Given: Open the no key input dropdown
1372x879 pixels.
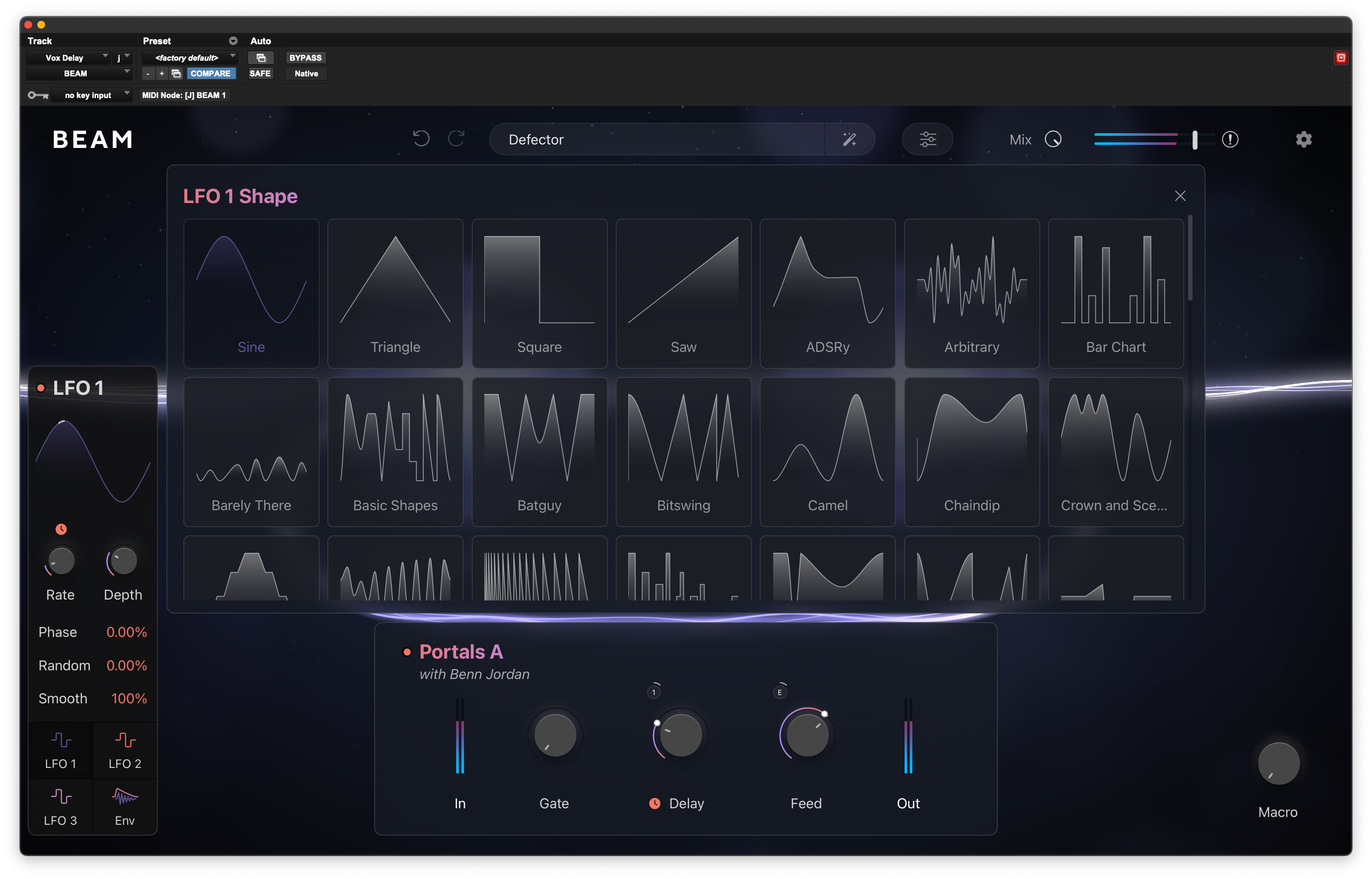Looking at the screenshot, I should click(90, 95).
